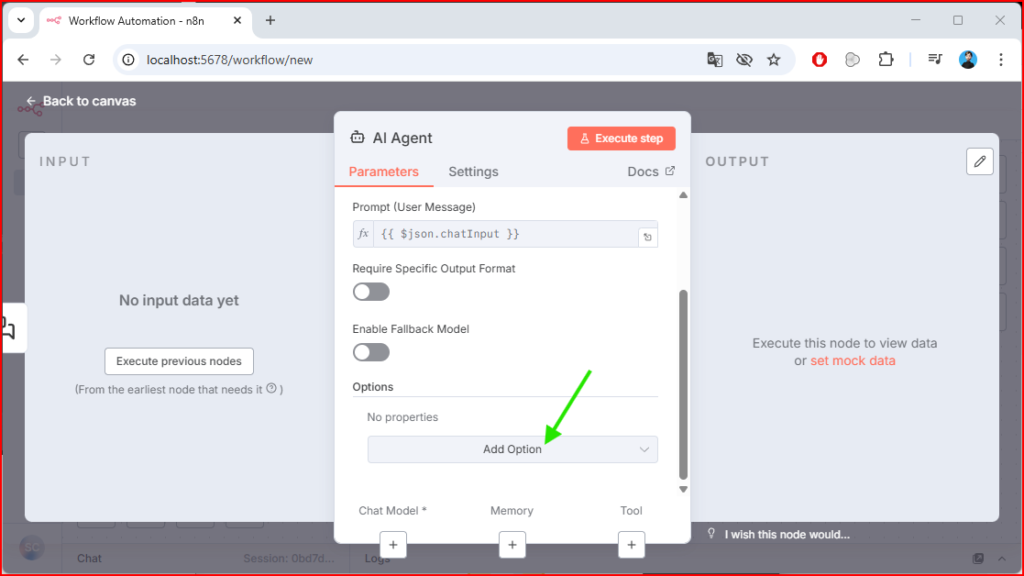Click the bookmark star icon in address bar
Image resolution: width=1024 pixels, height=576 pixels.
773,60
